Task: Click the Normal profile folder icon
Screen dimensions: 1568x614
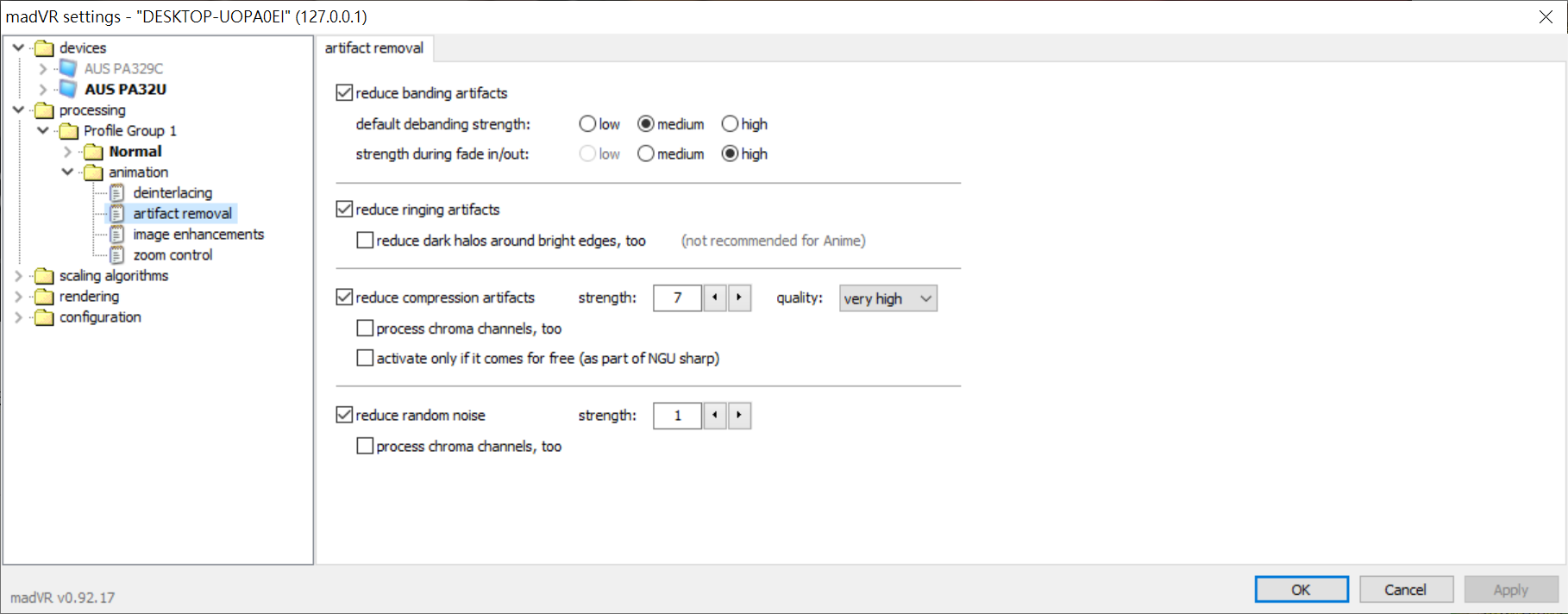Action: pyautogui.click(x=93, y=152)
